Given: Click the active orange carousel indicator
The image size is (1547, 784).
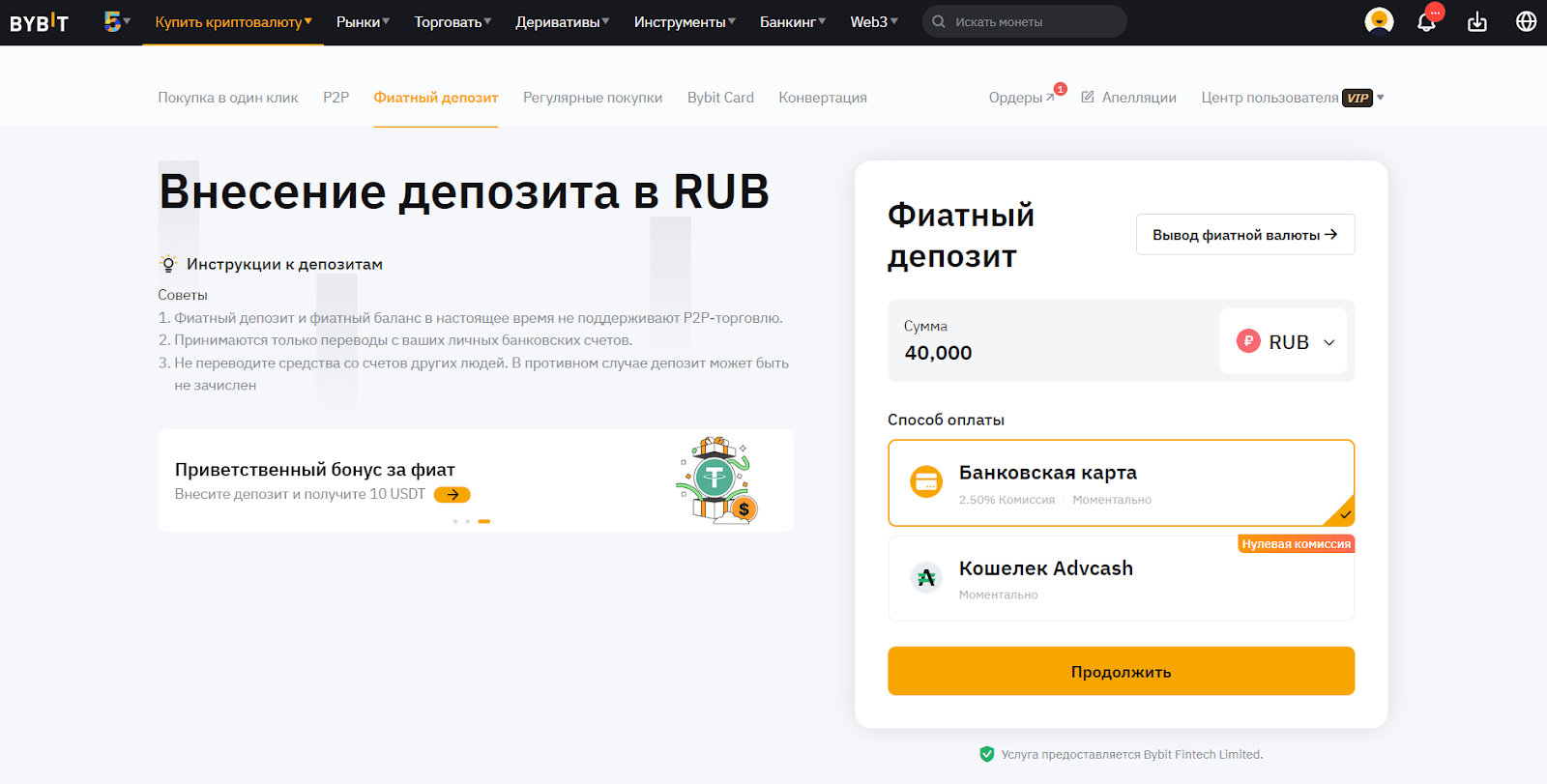Looking at the screenshot, I should 484,521.
